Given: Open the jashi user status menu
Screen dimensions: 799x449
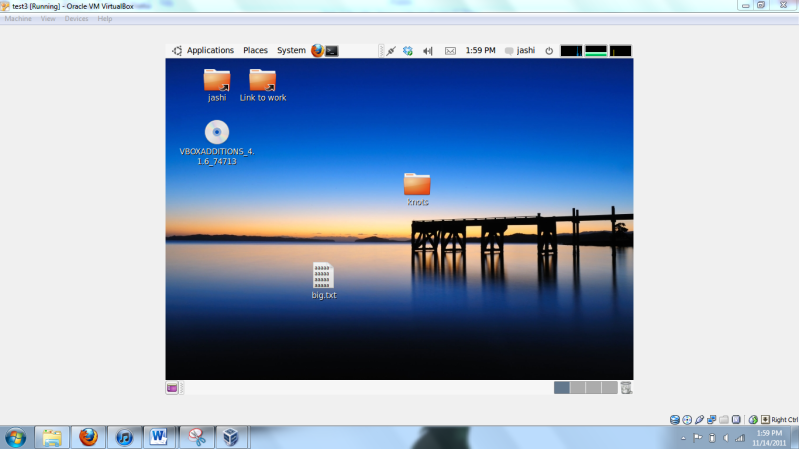Looking at the screenshot, I should tap(520, 50).
